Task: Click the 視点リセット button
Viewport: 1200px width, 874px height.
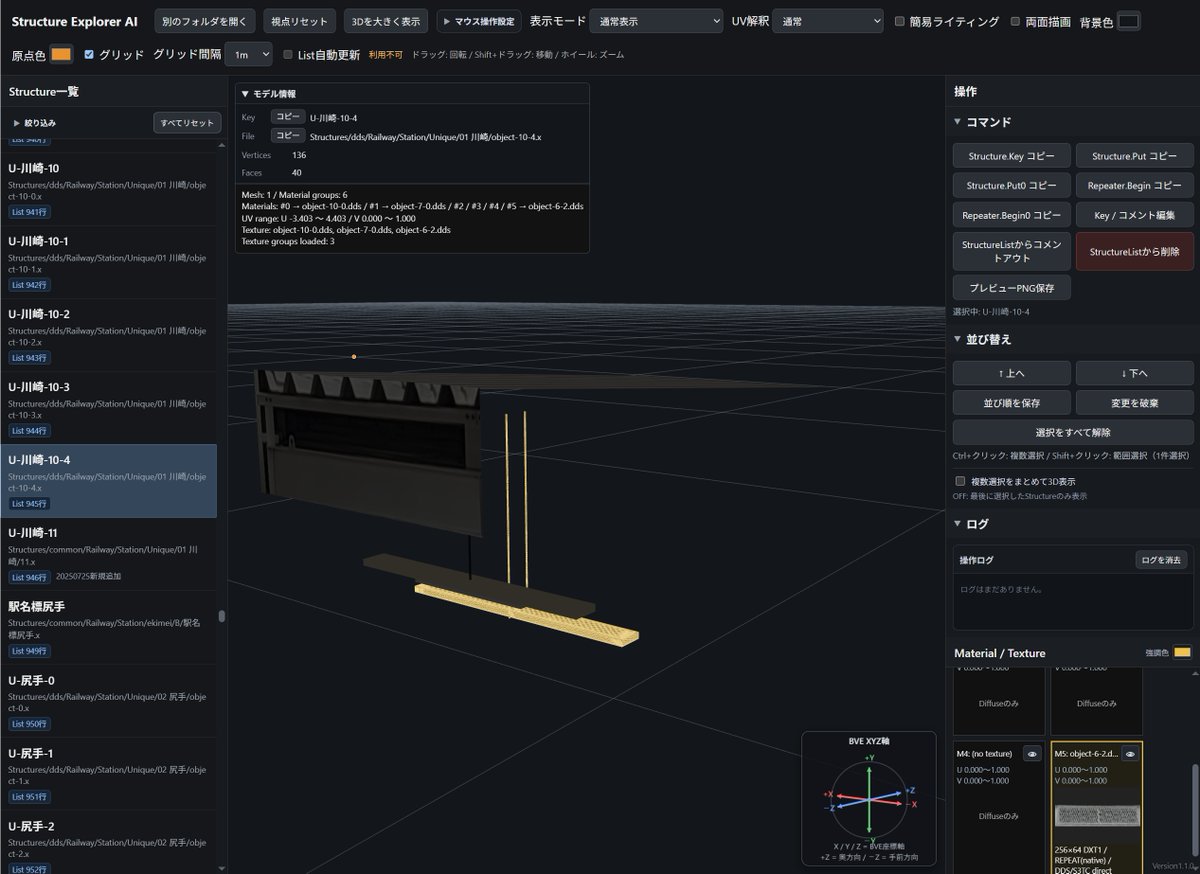Action: (299, 21)
